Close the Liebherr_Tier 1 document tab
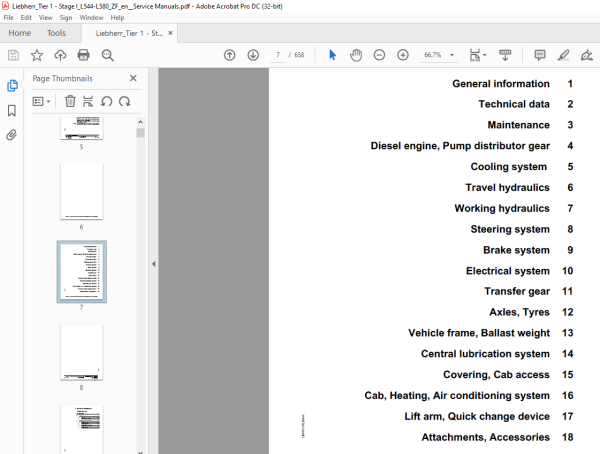The image size is (600, 454). click(170, 33)
